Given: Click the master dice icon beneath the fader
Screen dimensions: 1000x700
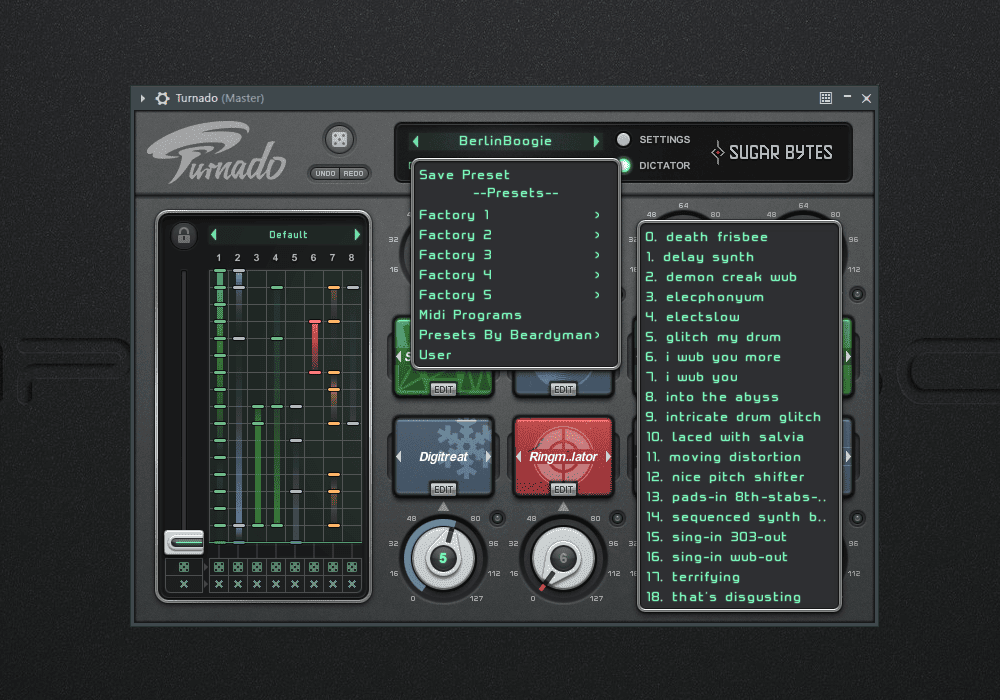Looking at the screenshot, I should (184, 567).
